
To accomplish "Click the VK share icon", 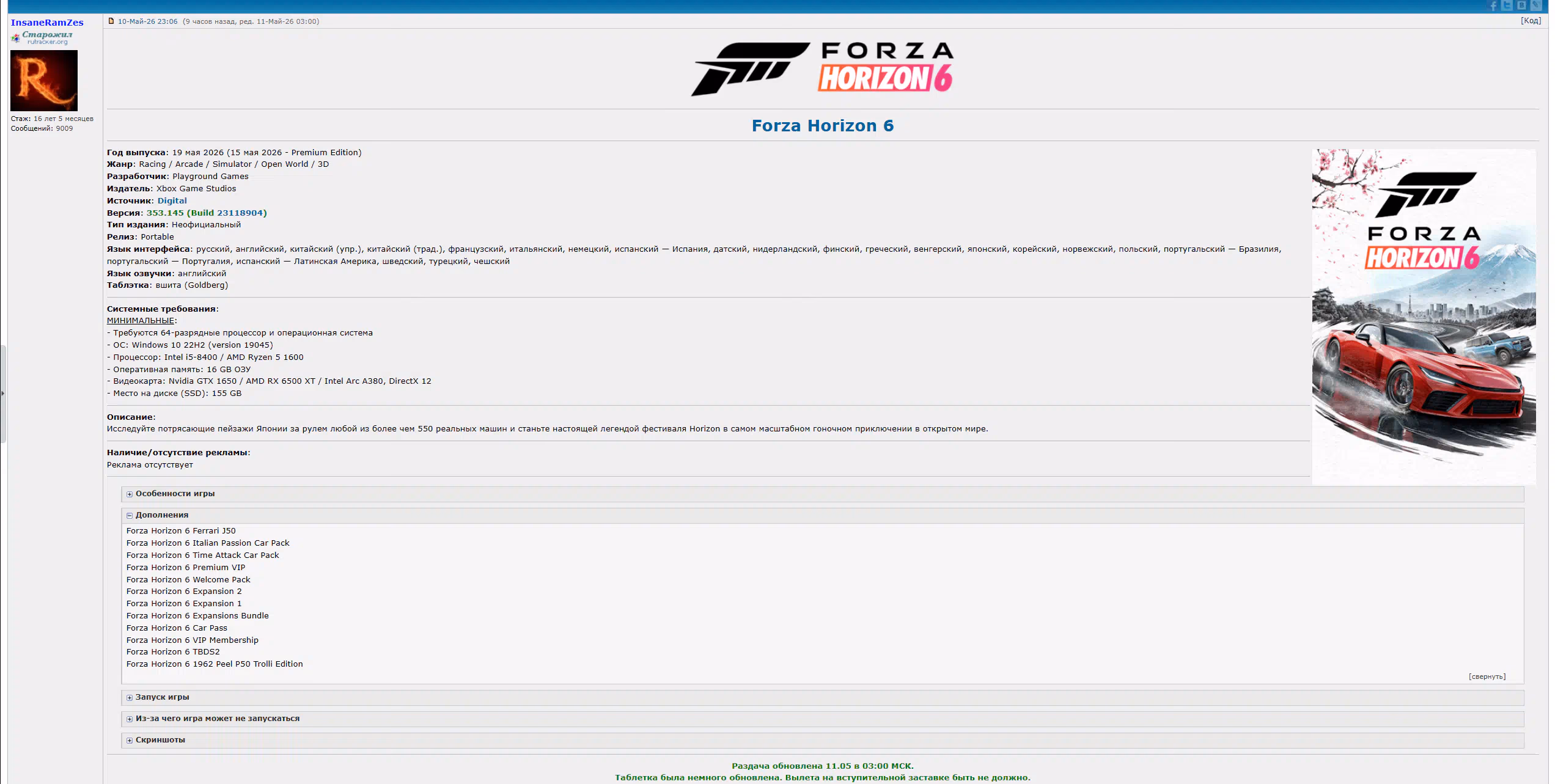I will click(x=1521, y=5).
